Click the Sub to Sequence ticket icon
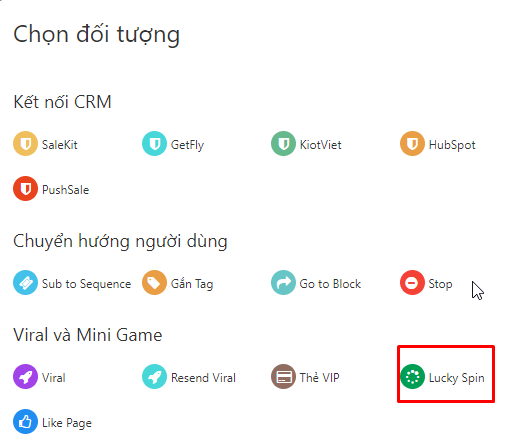 click(25, 282)
